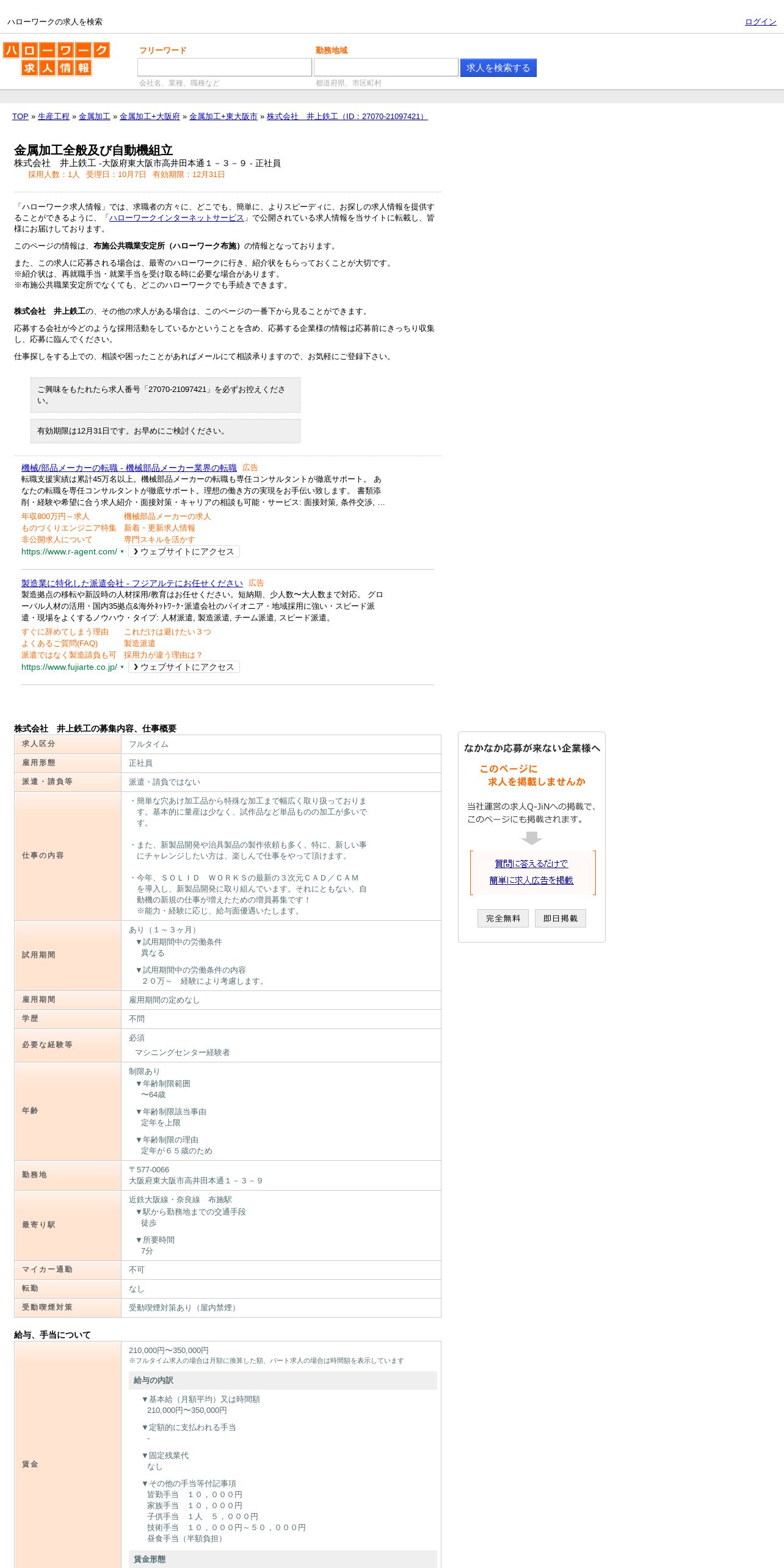784x1568 pixels.
Task: Open the 製造業に特化した派遣会社 ad title
Action: [x=132, y=583]
